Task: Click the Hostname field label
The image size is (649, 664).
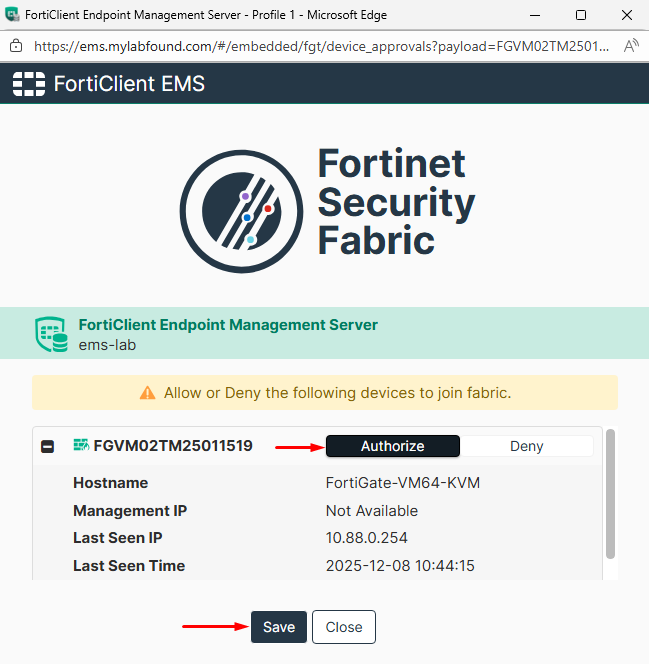Action: click(110, 483)
